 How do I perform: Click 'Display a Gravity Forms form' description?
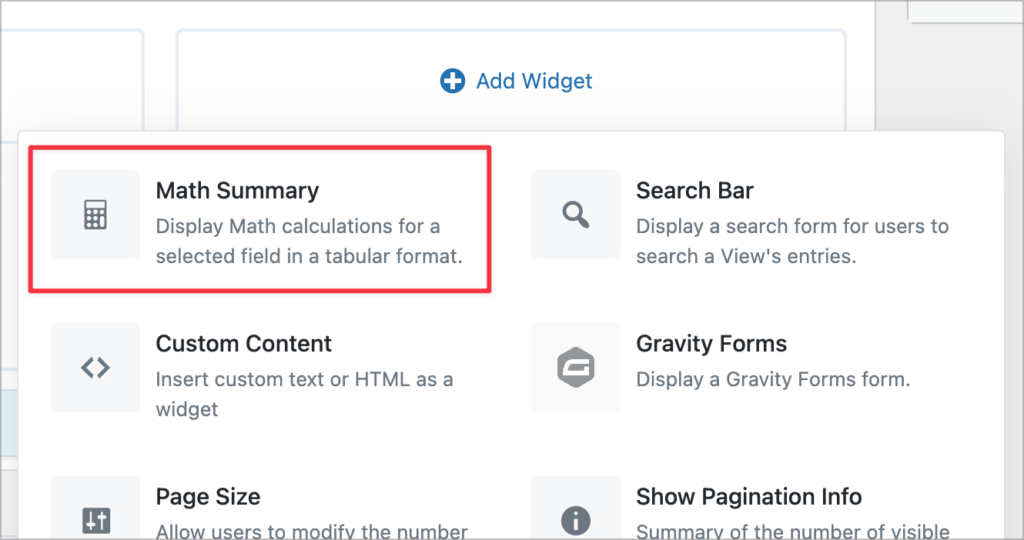pos(772,380)
